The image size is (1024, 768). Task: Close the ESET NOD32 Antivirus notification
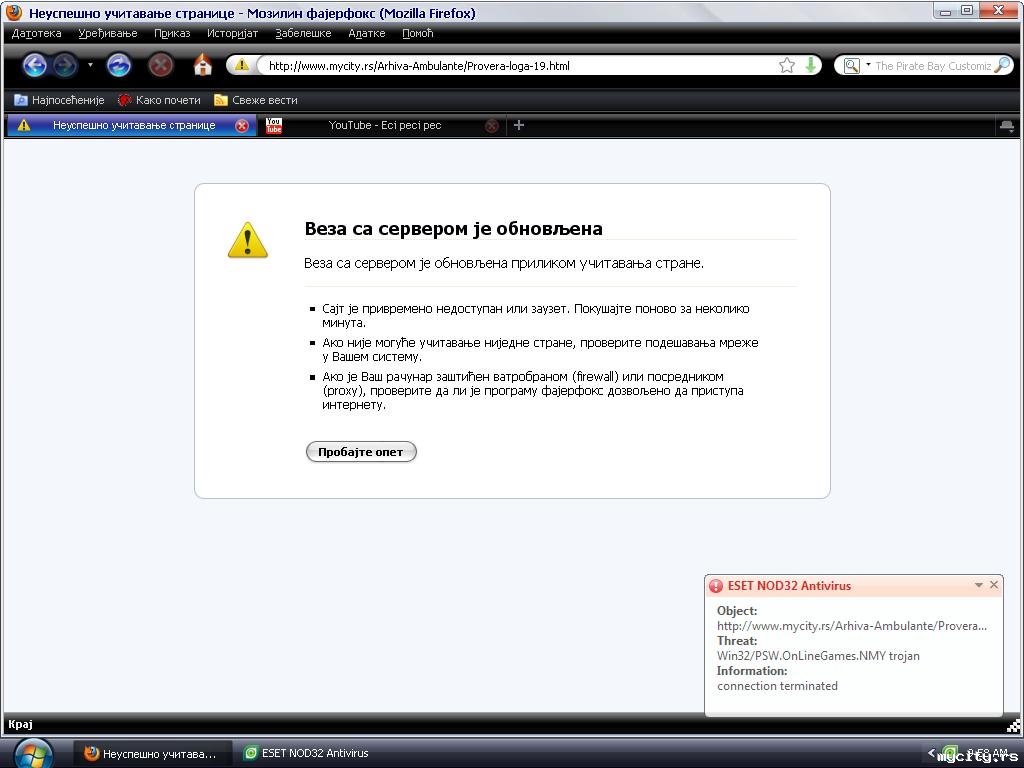point(994,584)
